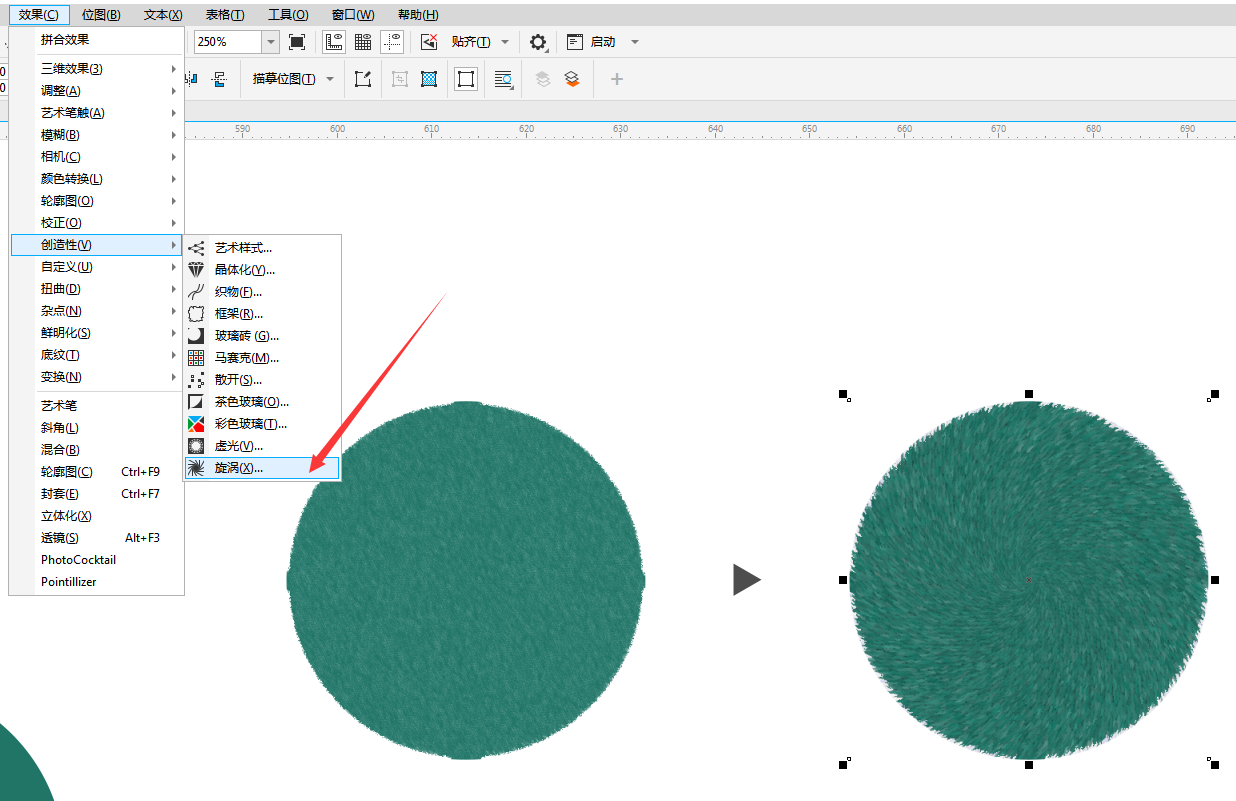Expand 扭曲(D) submenu

point(97,289)
